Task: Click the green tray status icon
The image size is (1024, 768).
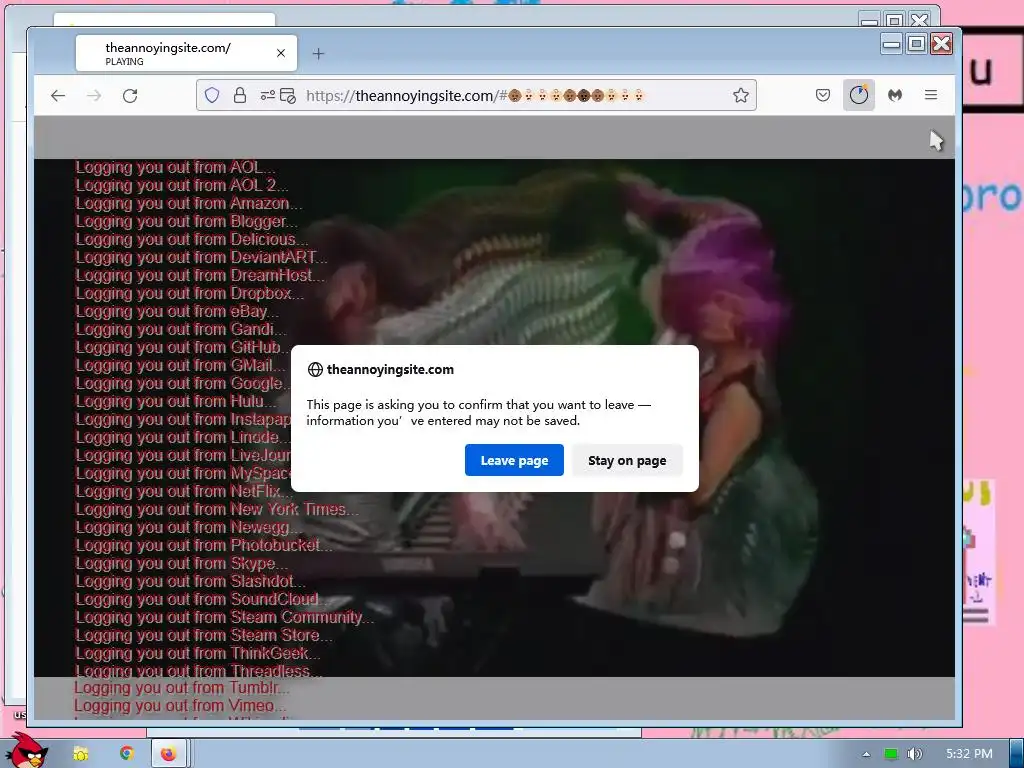Action: coord(891,754)
